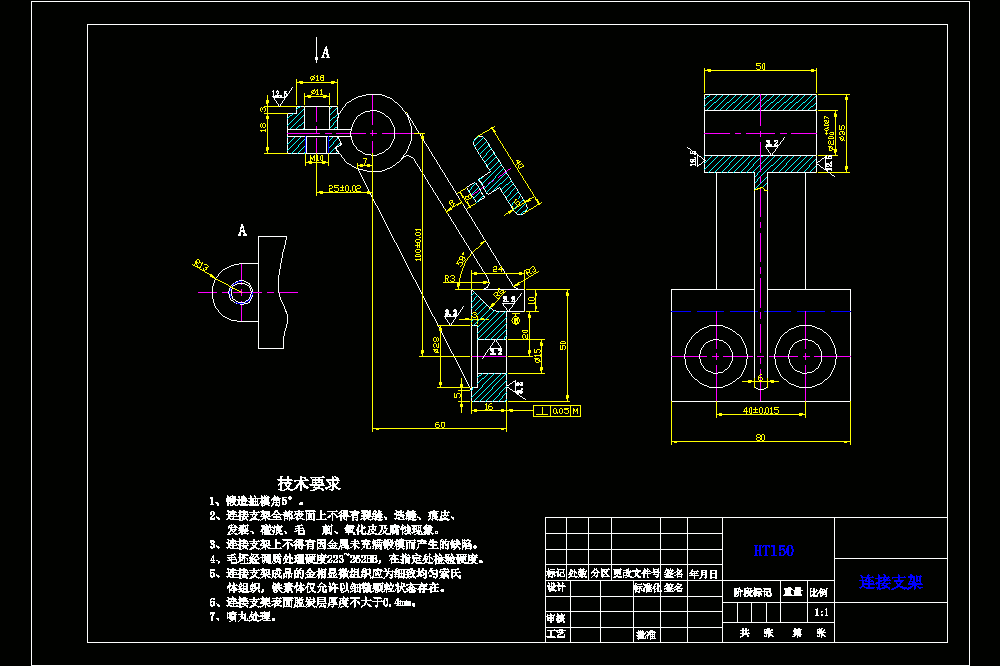Select the 16 dimension text
The image size is (1000, 666).
(489, 406)
